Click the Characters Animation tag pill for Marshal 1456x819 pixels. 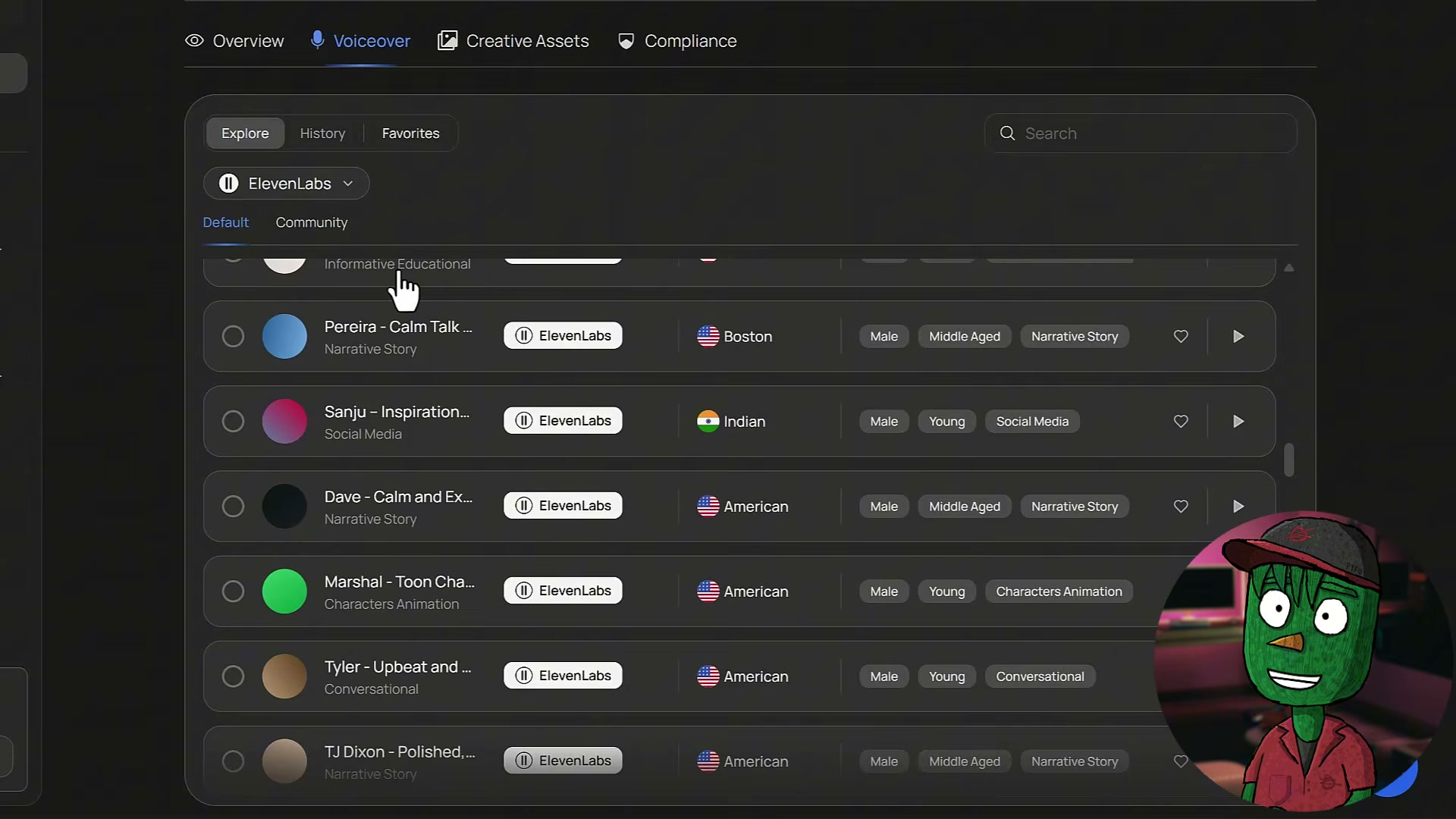1059,591
